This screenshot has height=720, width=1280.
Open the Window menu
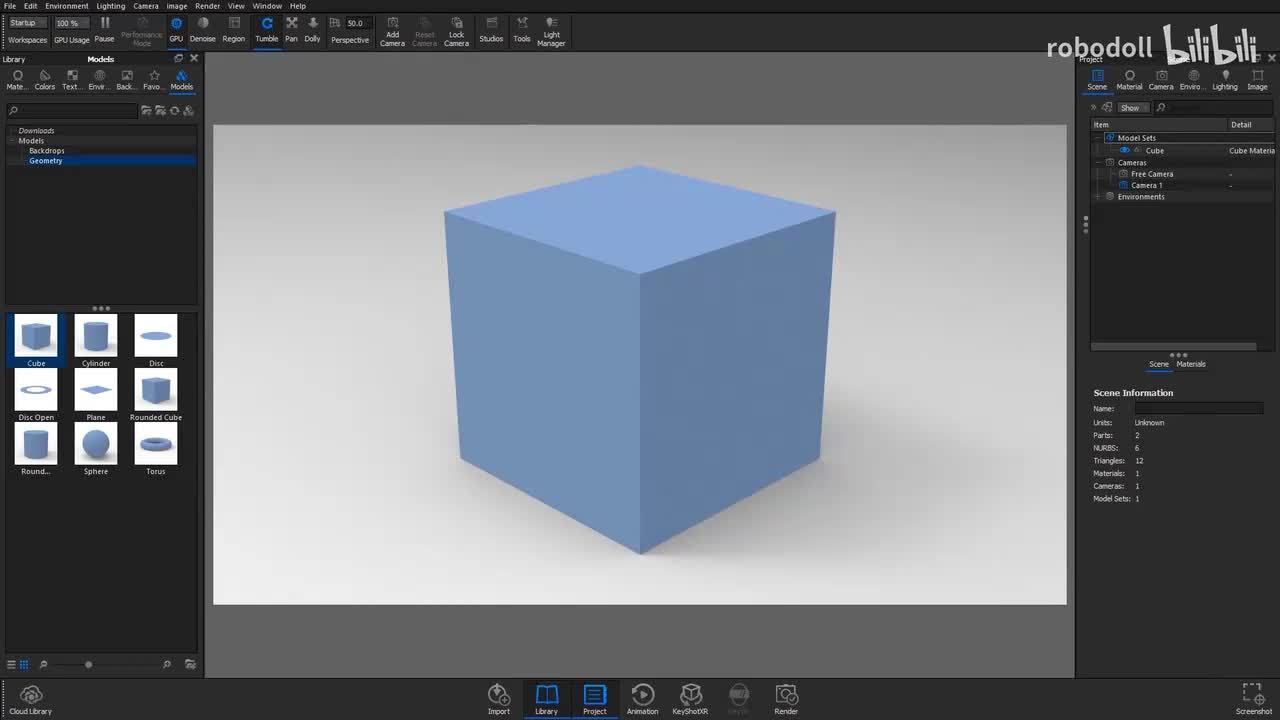tap(267, 6)
